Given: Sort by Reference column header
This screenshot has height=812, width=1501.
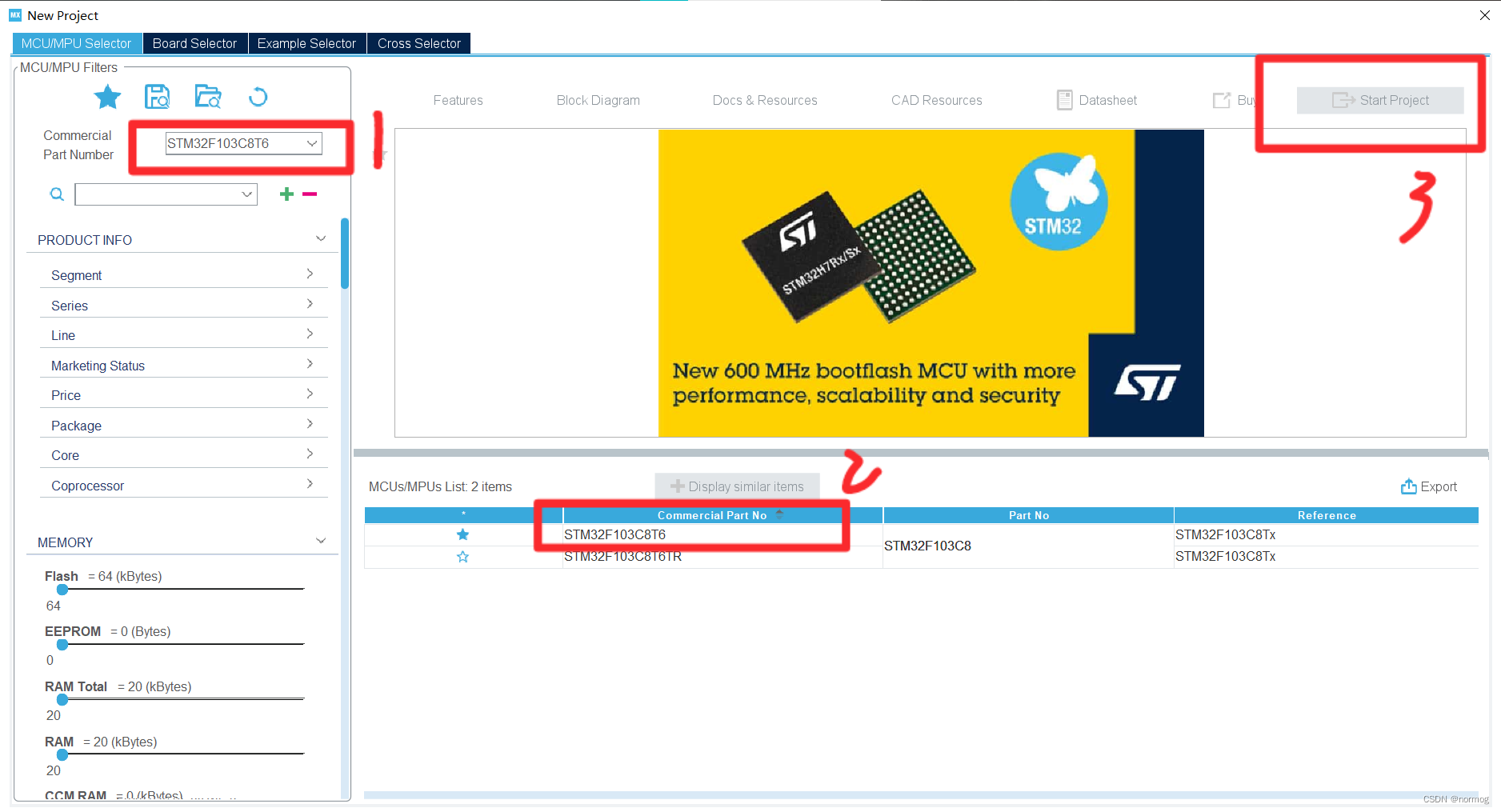Looking at the screenshot, I should (x=1327, y=515).
